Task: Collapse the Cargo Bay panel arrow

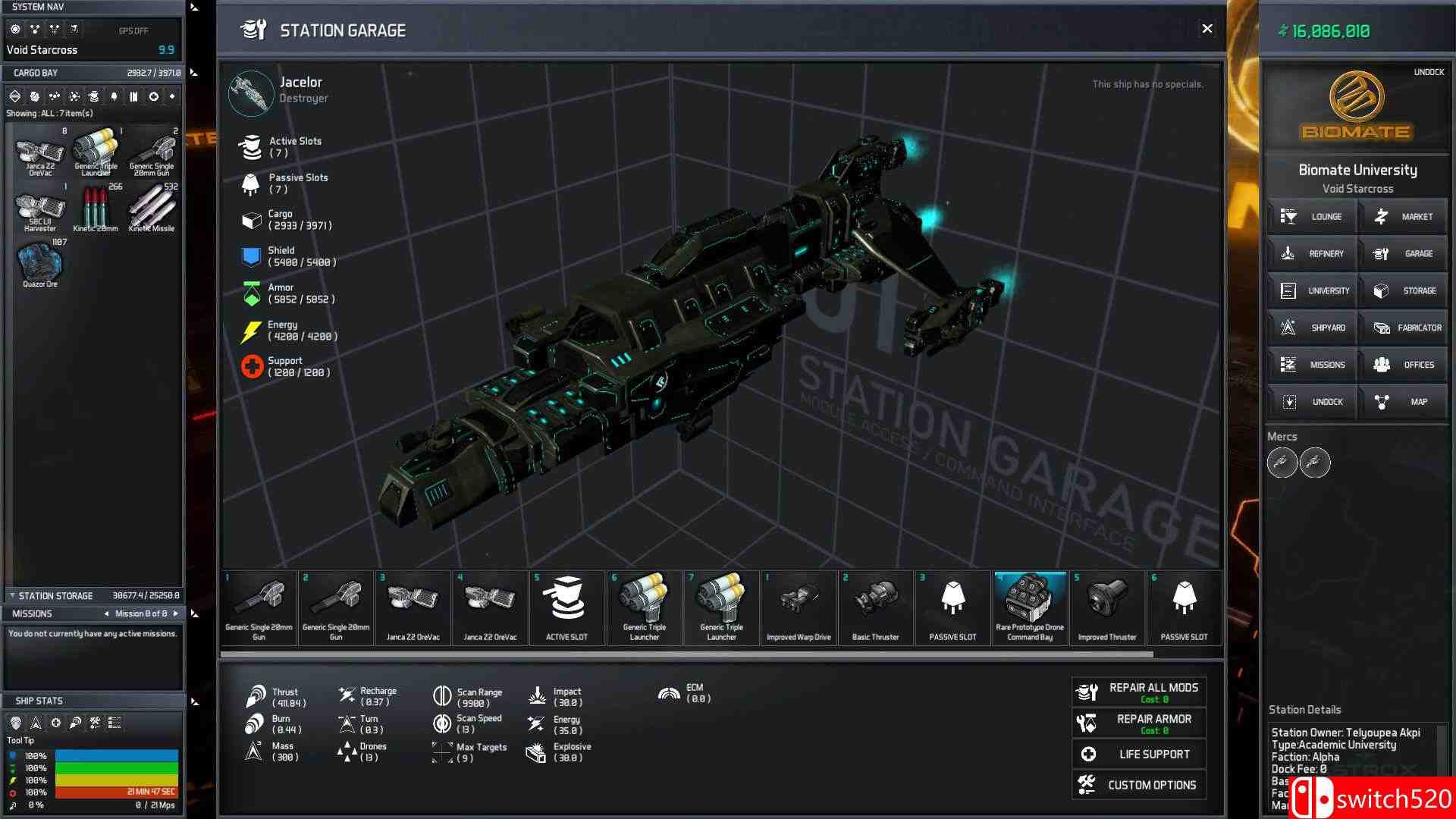Action: [194, 73]
